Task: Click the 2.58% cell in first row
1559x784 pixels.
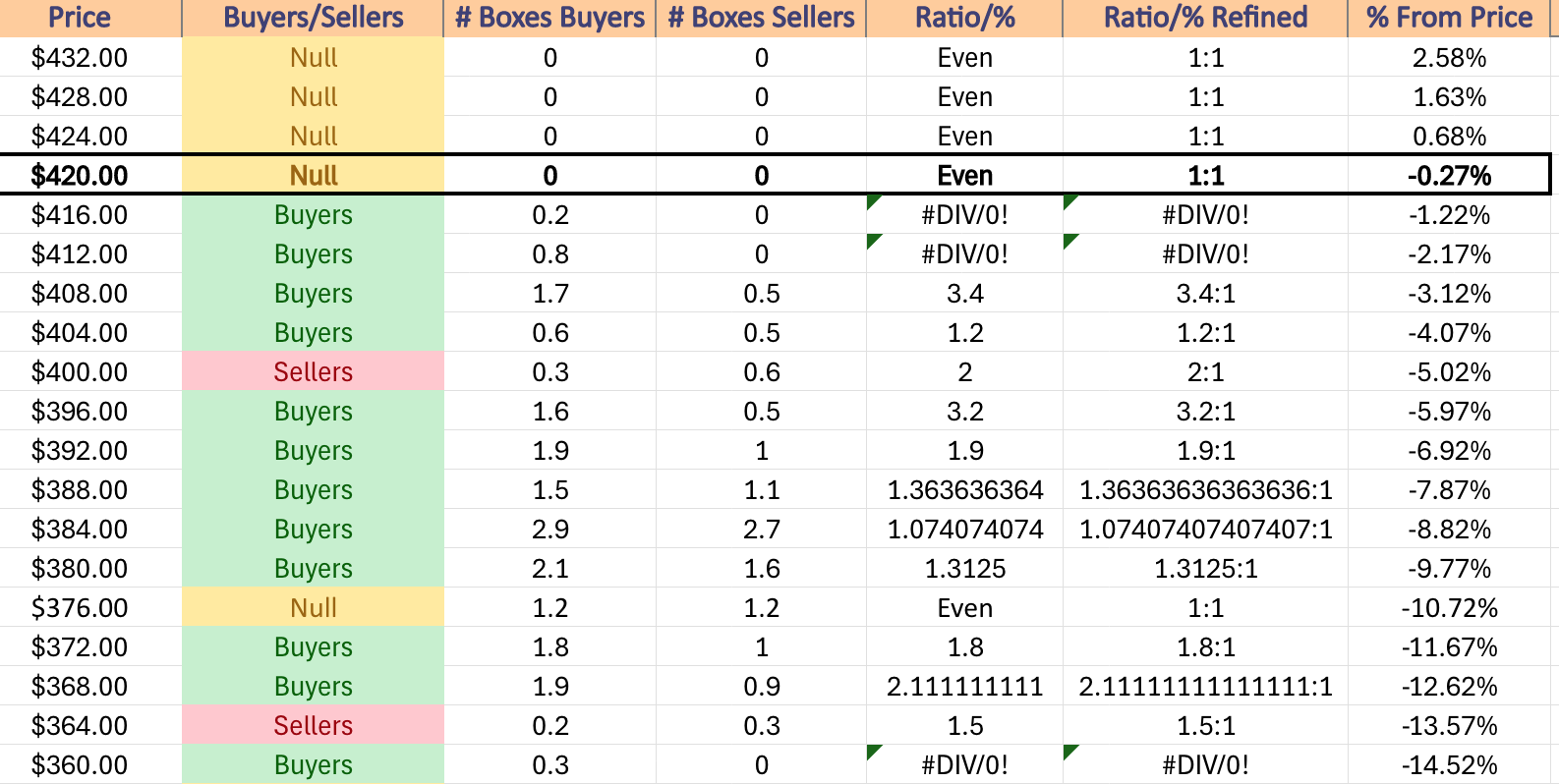Action: [1449, 57]
